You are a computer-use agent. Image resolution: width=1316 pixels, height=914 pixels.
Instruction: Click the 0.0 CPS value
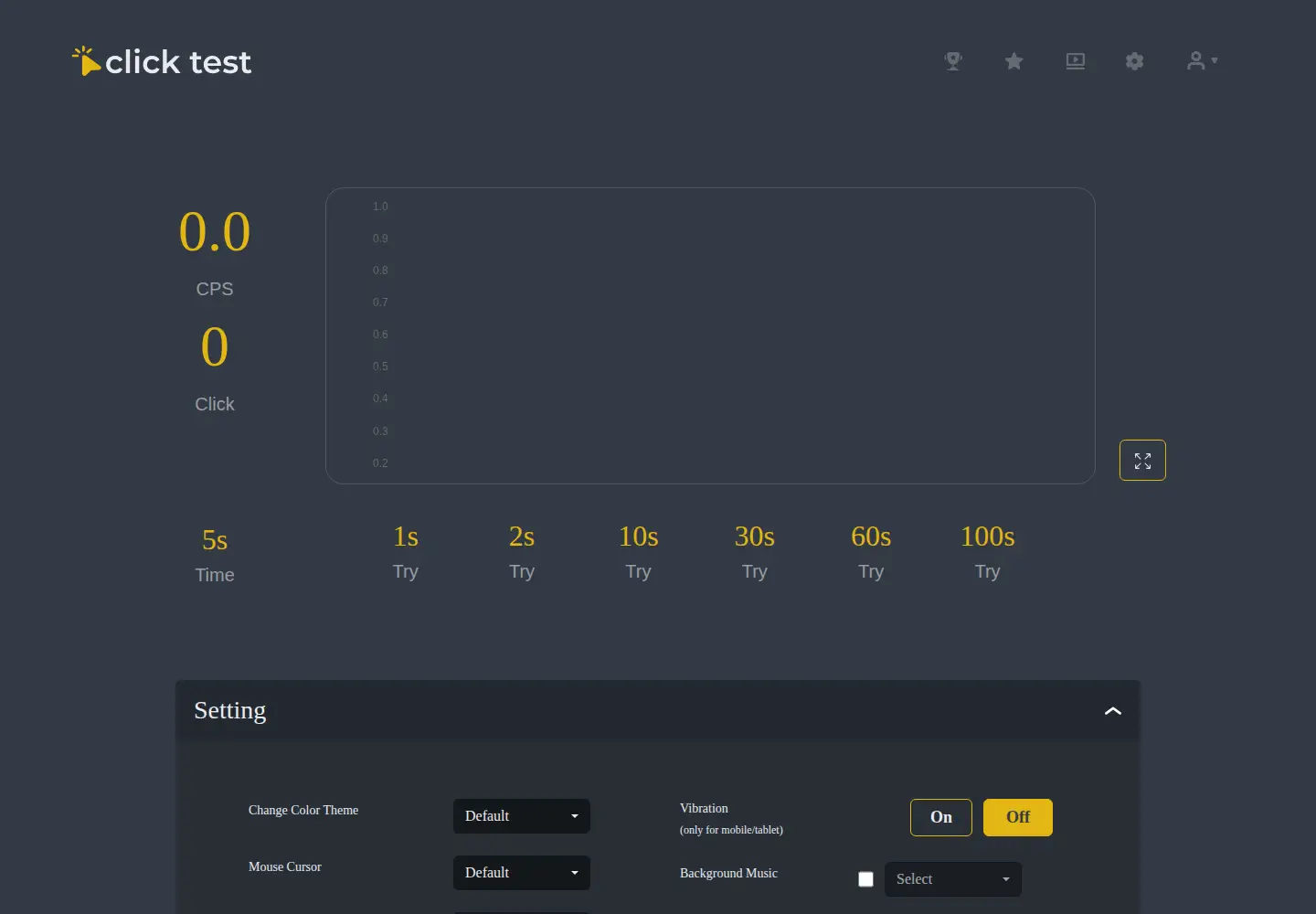215,231
